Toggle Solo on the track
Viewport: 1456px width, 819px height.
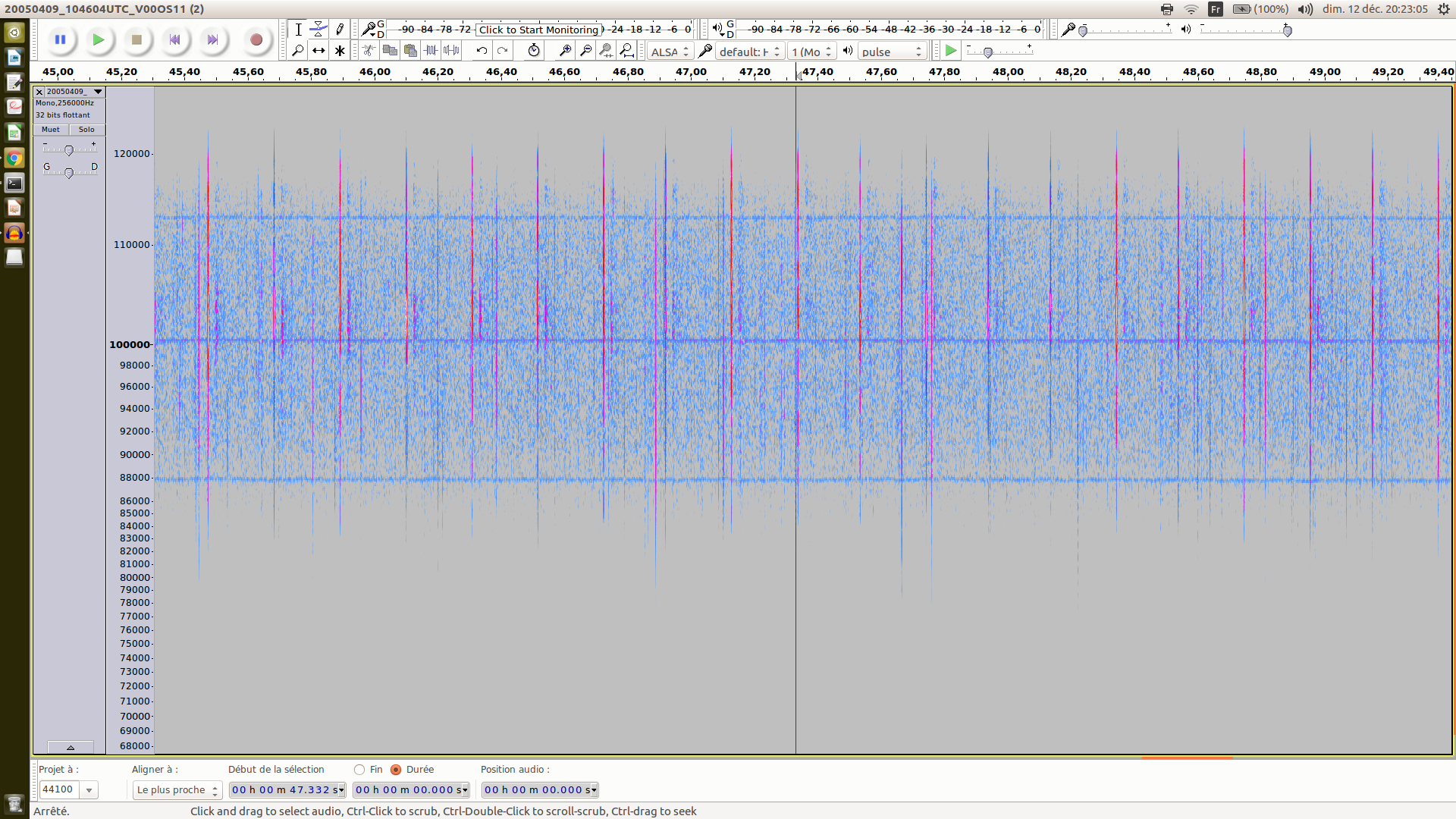click(86, 130)
